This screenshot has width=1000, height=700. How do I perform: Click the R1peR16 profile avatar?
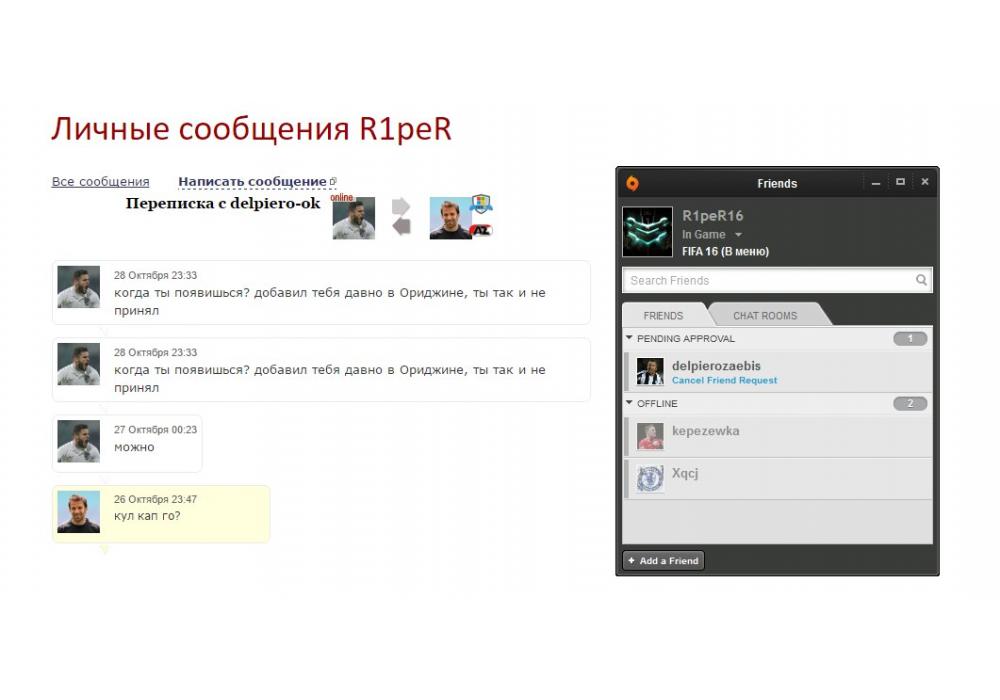tap(647, 232)
